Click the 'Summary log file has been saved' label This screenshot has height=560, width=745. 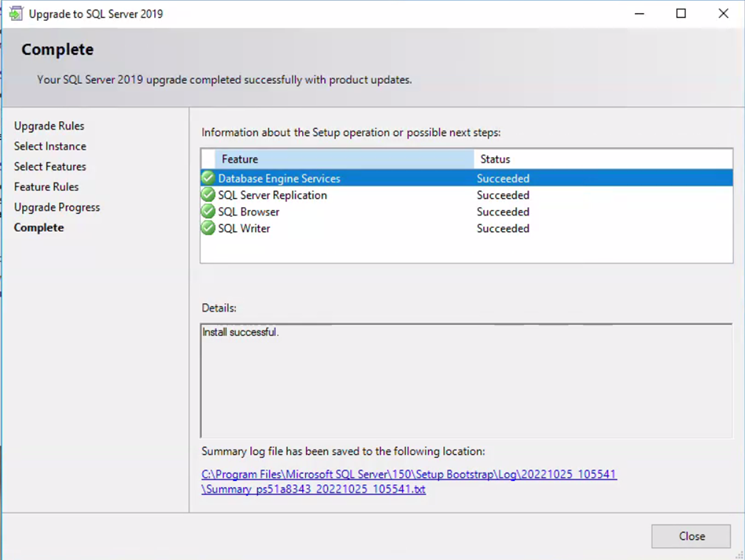pyautogui.click(x=343, y=451)
